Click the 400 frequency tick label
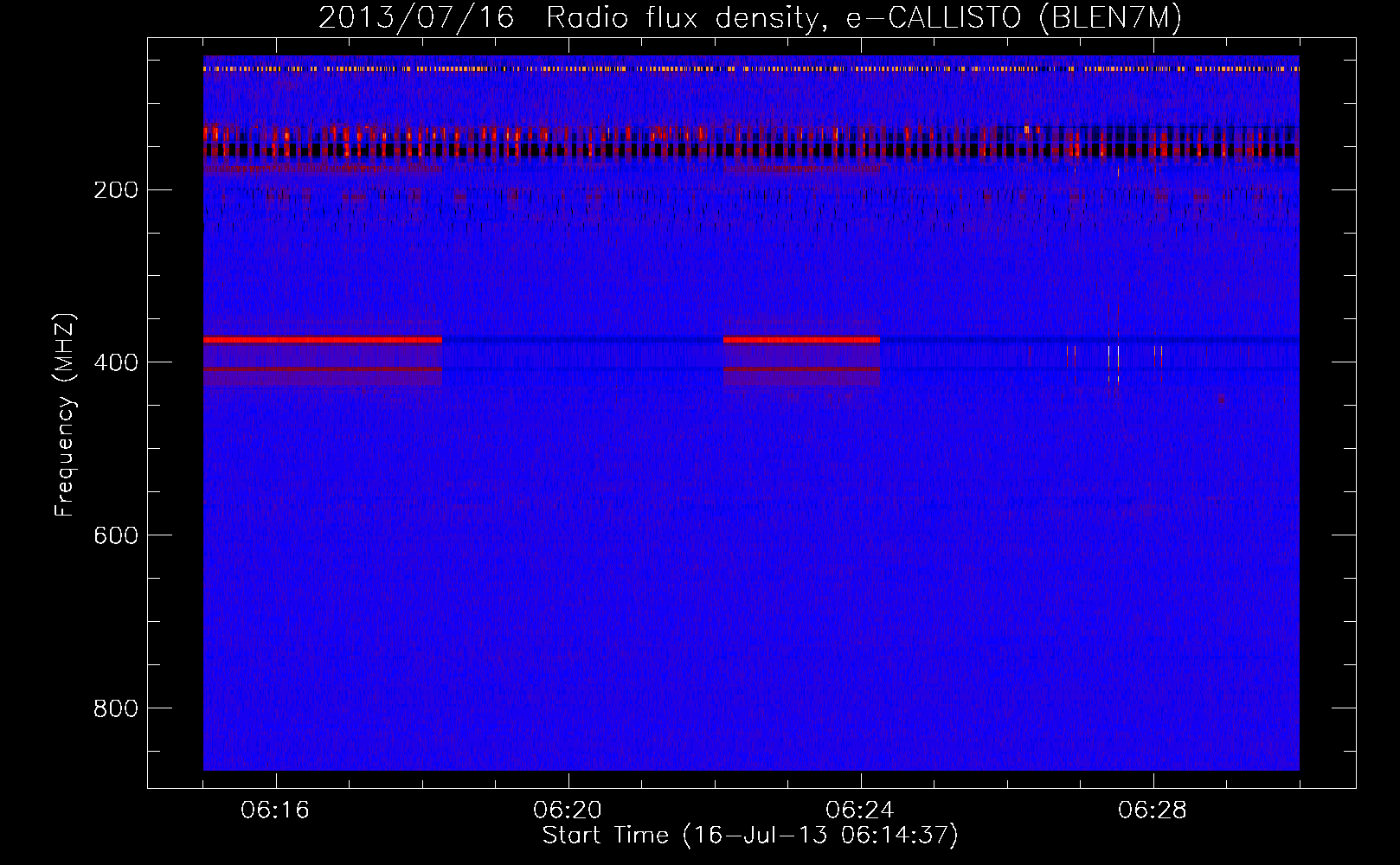This screenshot has height=865, width=1400. tap(116, 363)
